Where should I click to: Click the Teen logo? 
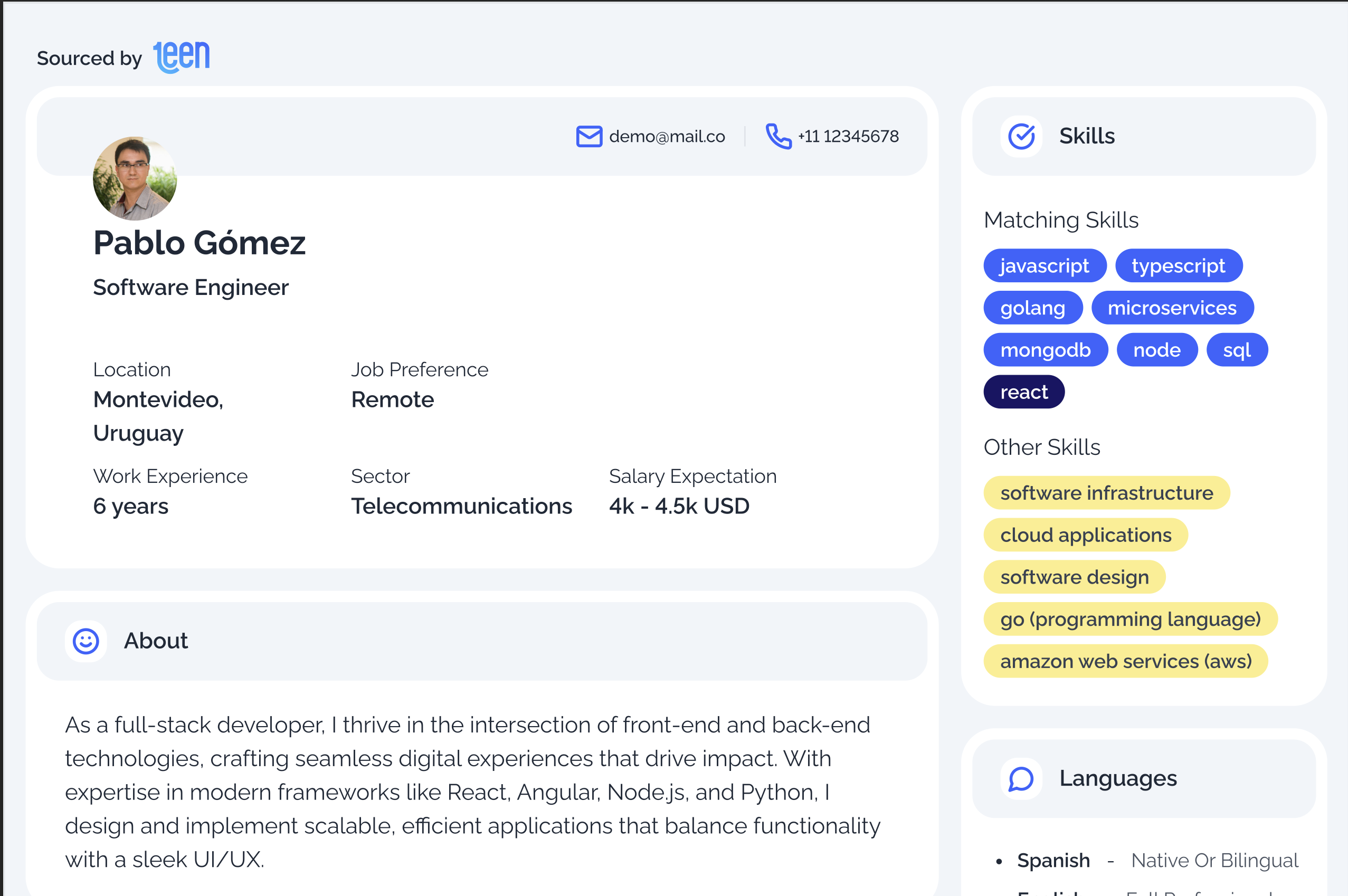coord(181,57)
